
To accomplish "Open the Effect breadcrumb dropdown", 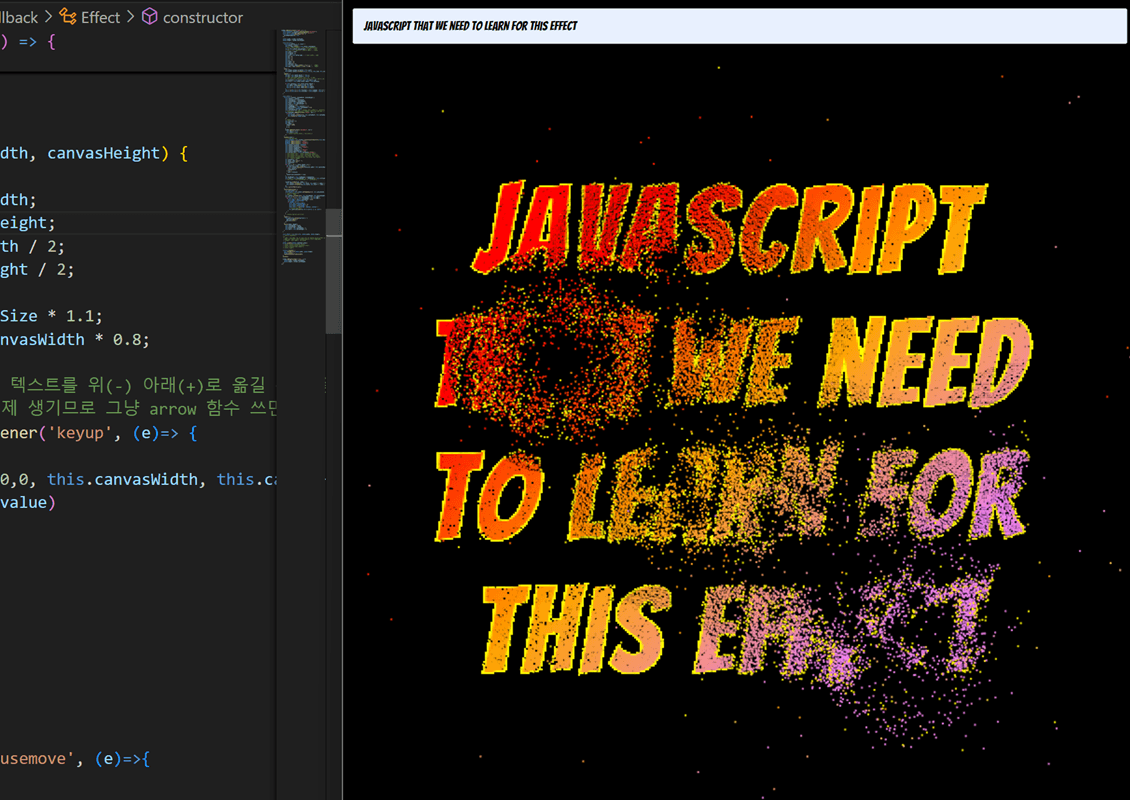I will (100, 17).
